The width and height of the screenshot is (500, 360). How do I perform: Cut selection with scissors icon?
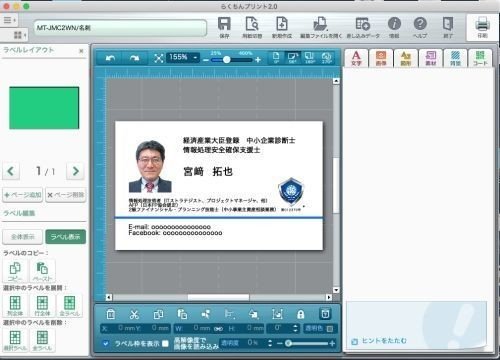click(x=134, y=314)
